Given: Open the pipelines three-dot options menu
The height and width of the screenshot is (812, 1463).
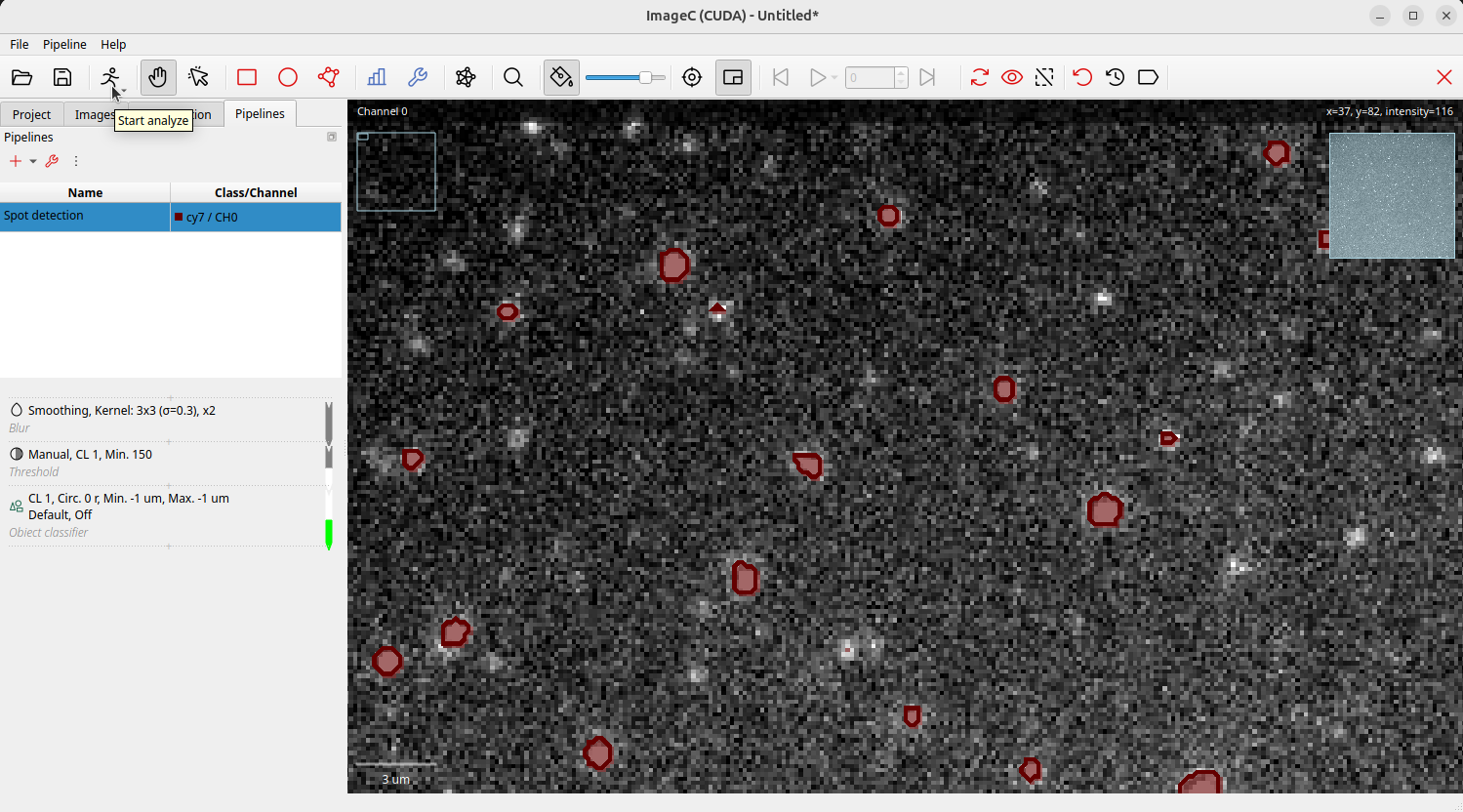Looking at the screenshot, I should pyautogui.click(x=76, y=162).
